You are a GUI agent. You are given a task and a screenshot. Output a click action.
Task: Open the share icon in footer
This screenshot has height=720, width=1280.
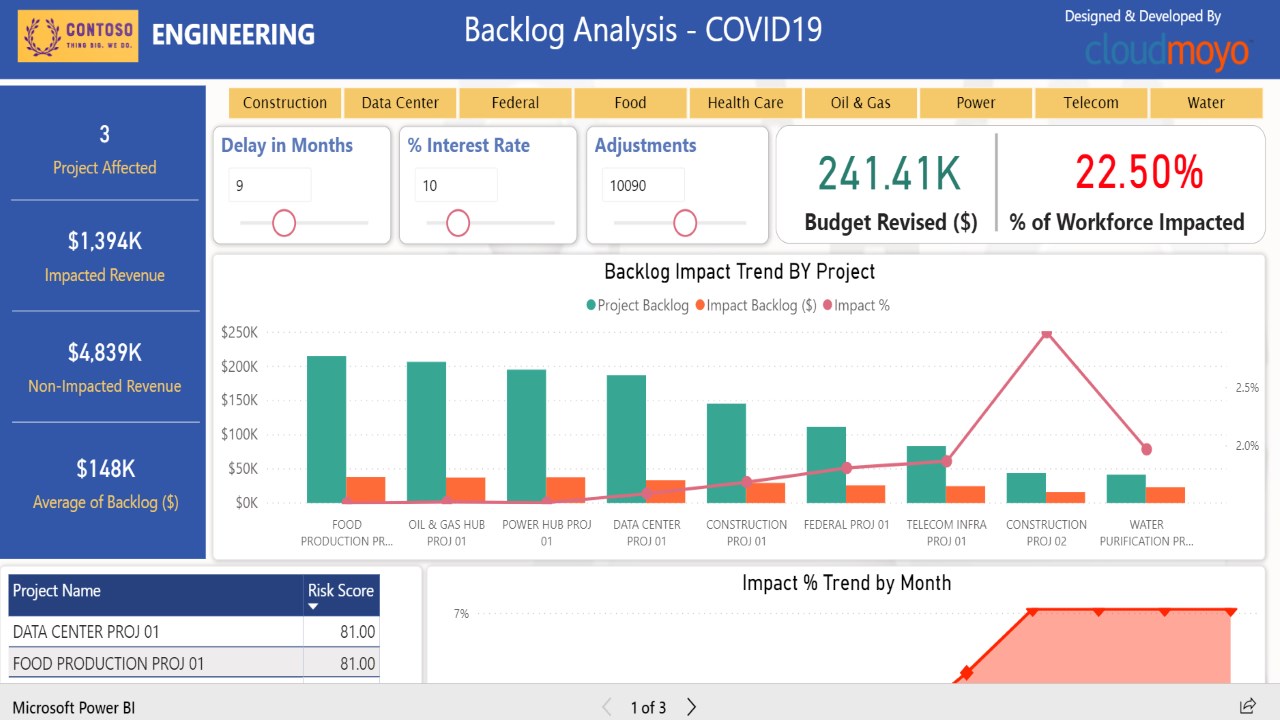point(1248,706)
